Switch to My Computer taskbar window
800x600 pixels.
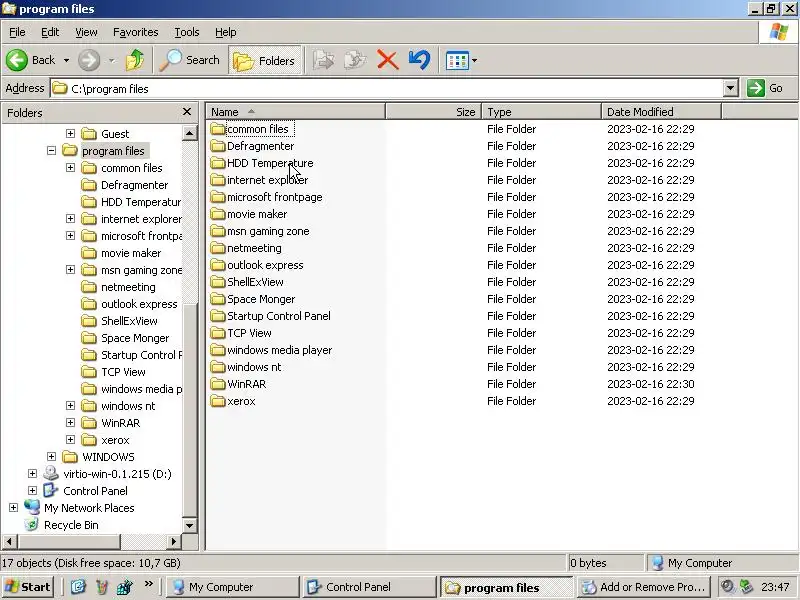[x=232, y=587]
